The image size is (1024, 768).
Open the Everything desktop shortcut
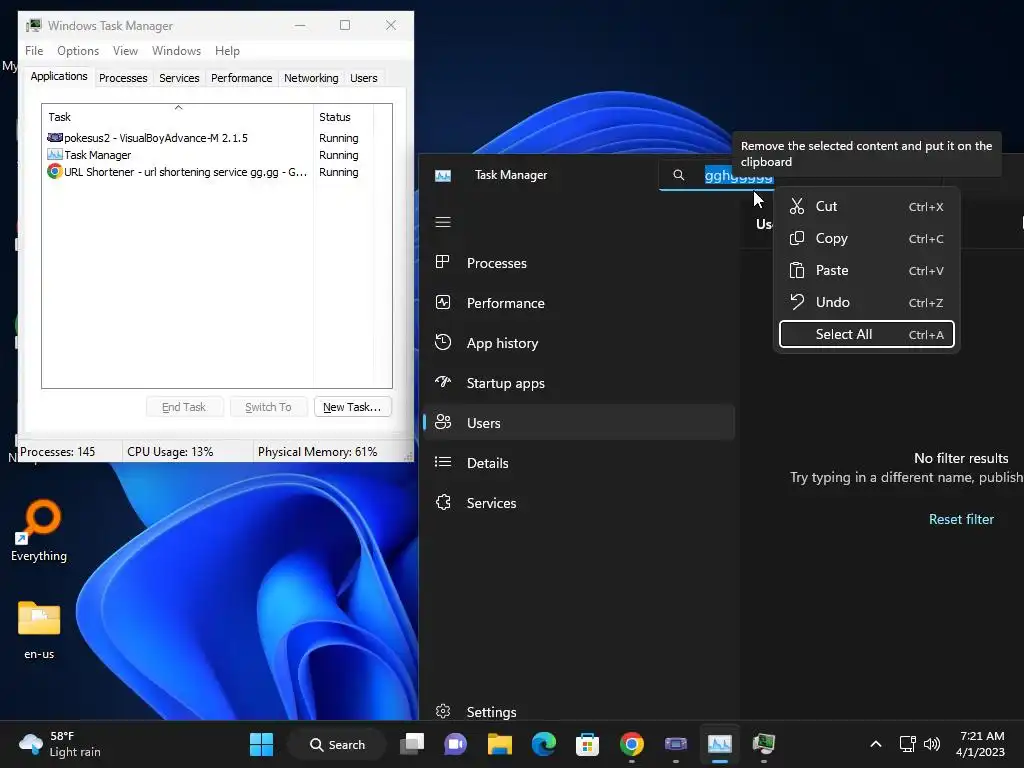tap(39, 531)
